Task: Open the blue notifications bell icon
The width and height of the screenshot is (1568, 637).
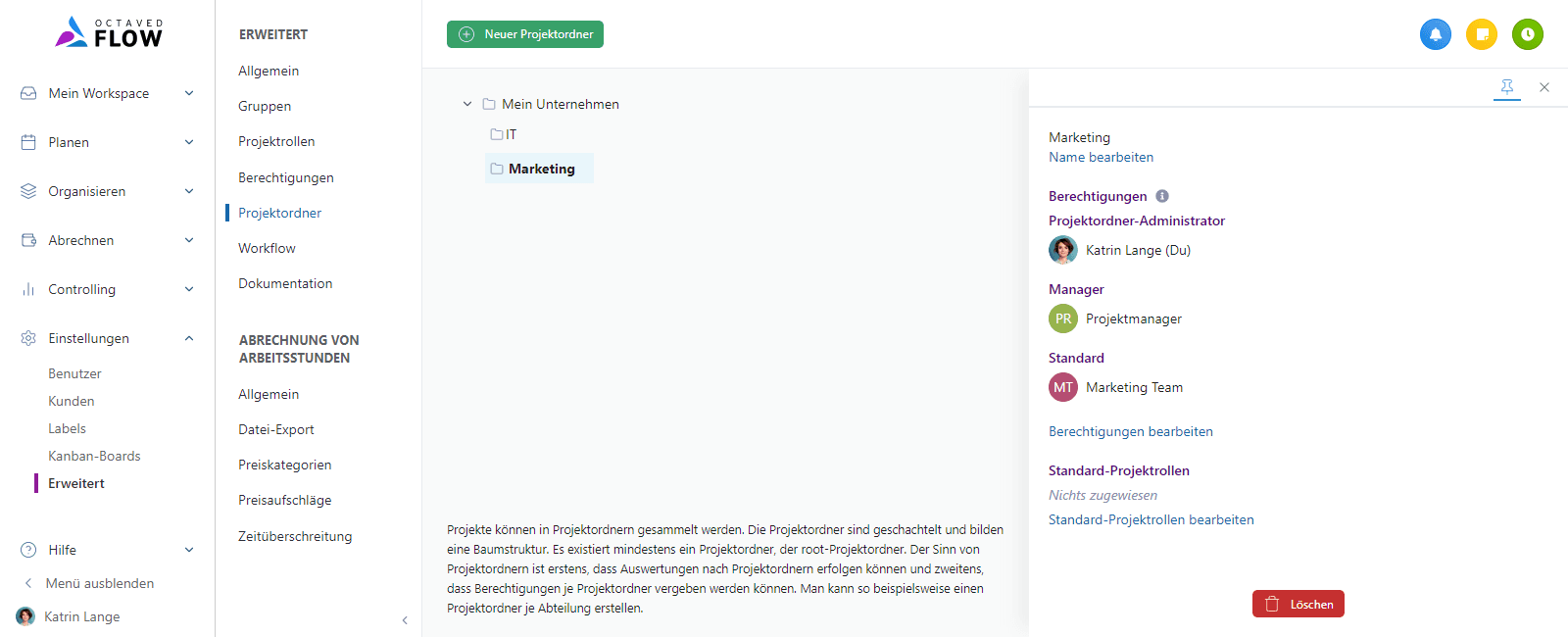Action: click(x=1435, y=34)
